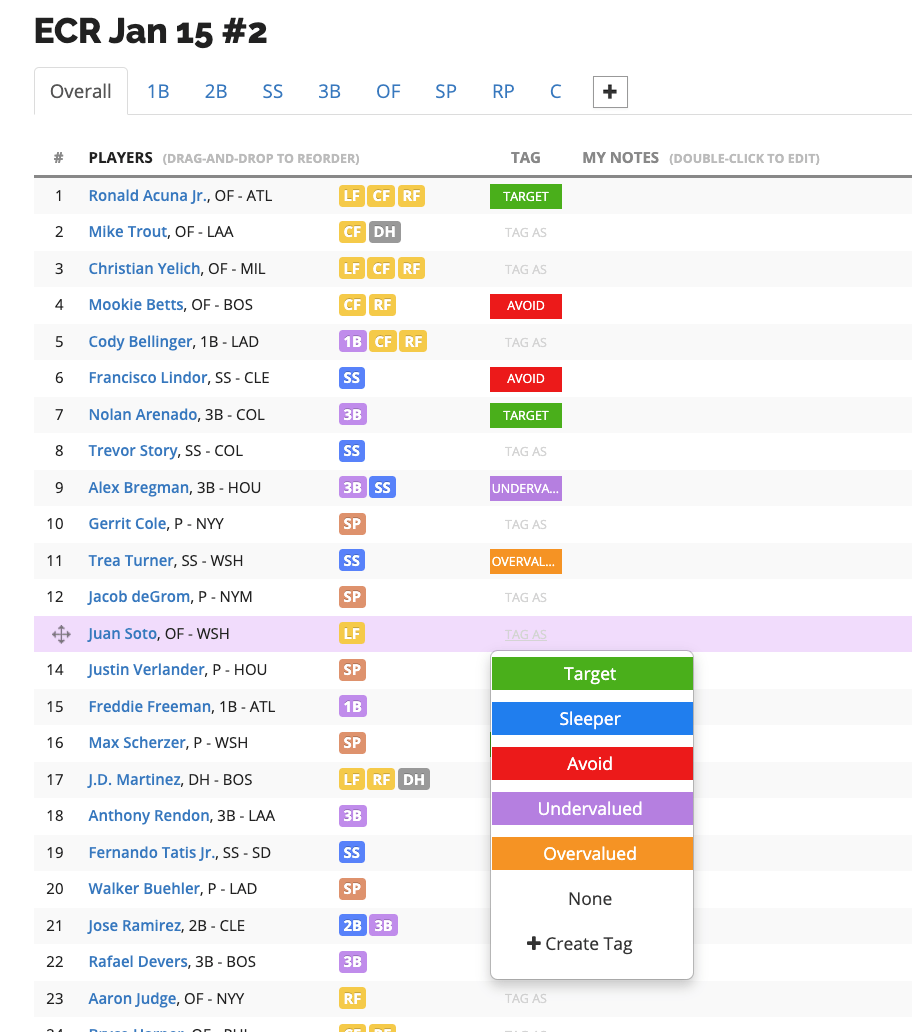
Task: Click the LF position badge beside Ronald Acuna Jr.
Action: point(352,196)
